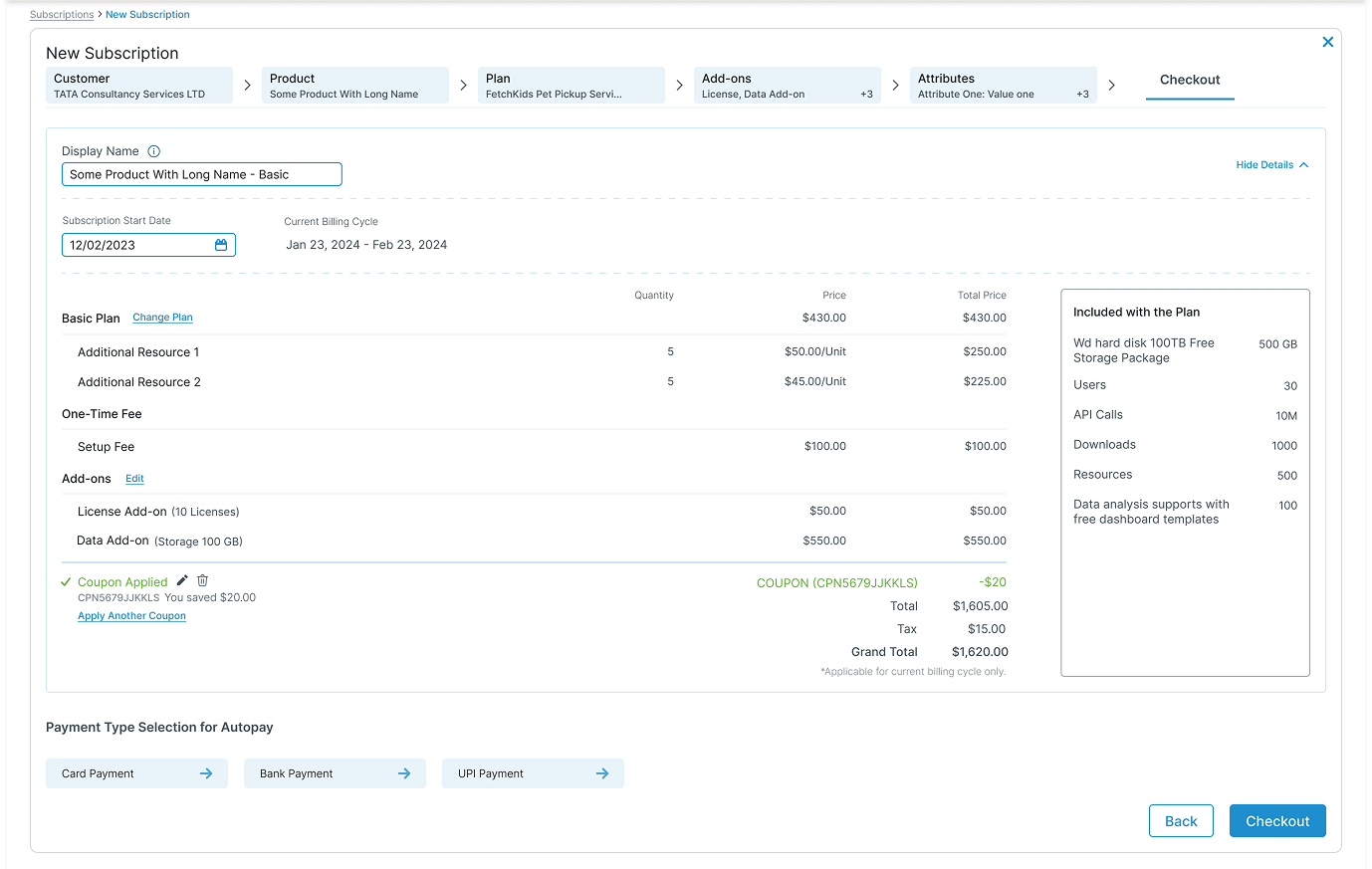1372x869 pixels.
Task: Select Bank Payment option
Action: tap(335, 773)
